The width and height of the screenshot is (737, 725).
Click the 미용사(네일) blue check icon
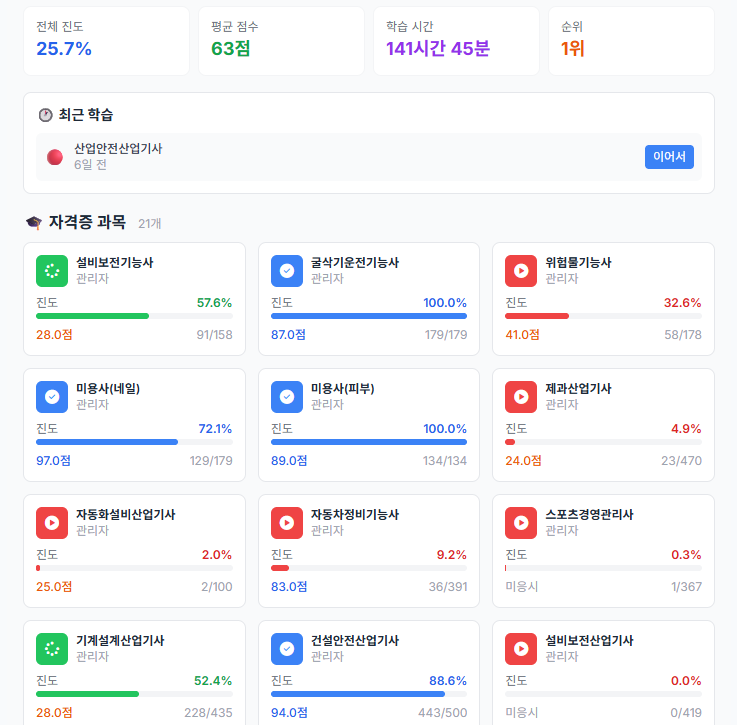point(52,397)
